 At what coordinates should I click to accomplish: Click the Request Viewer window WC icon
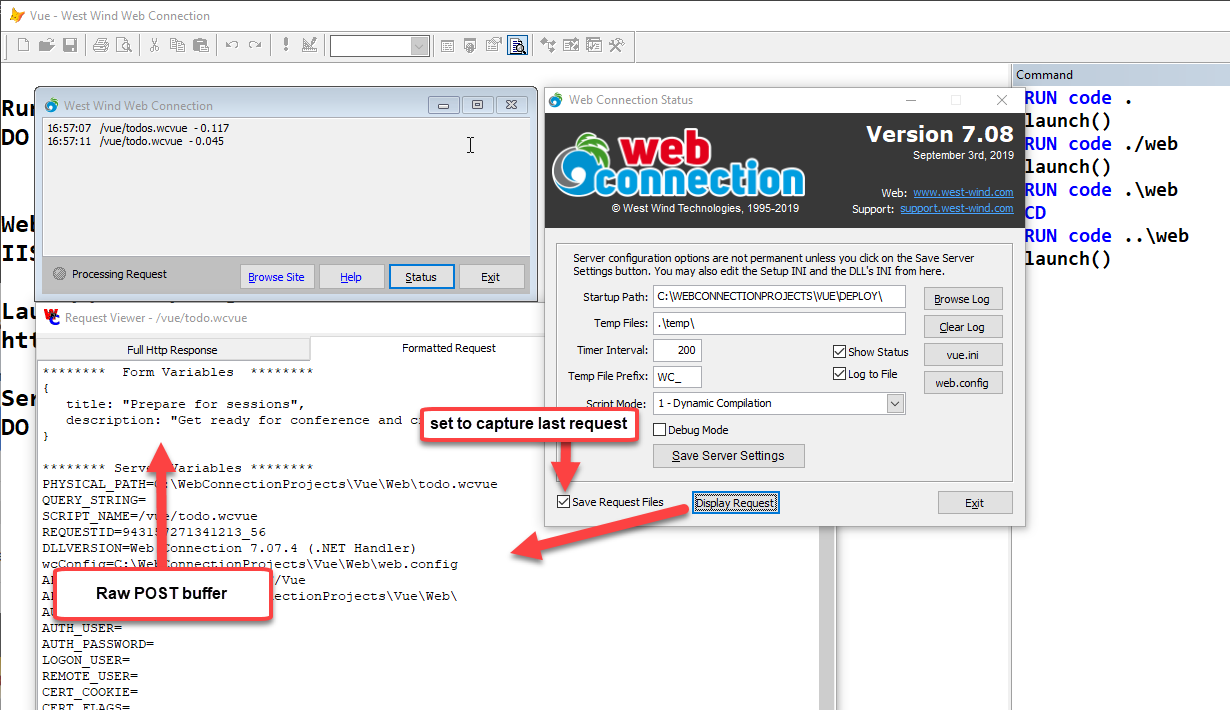52,317
